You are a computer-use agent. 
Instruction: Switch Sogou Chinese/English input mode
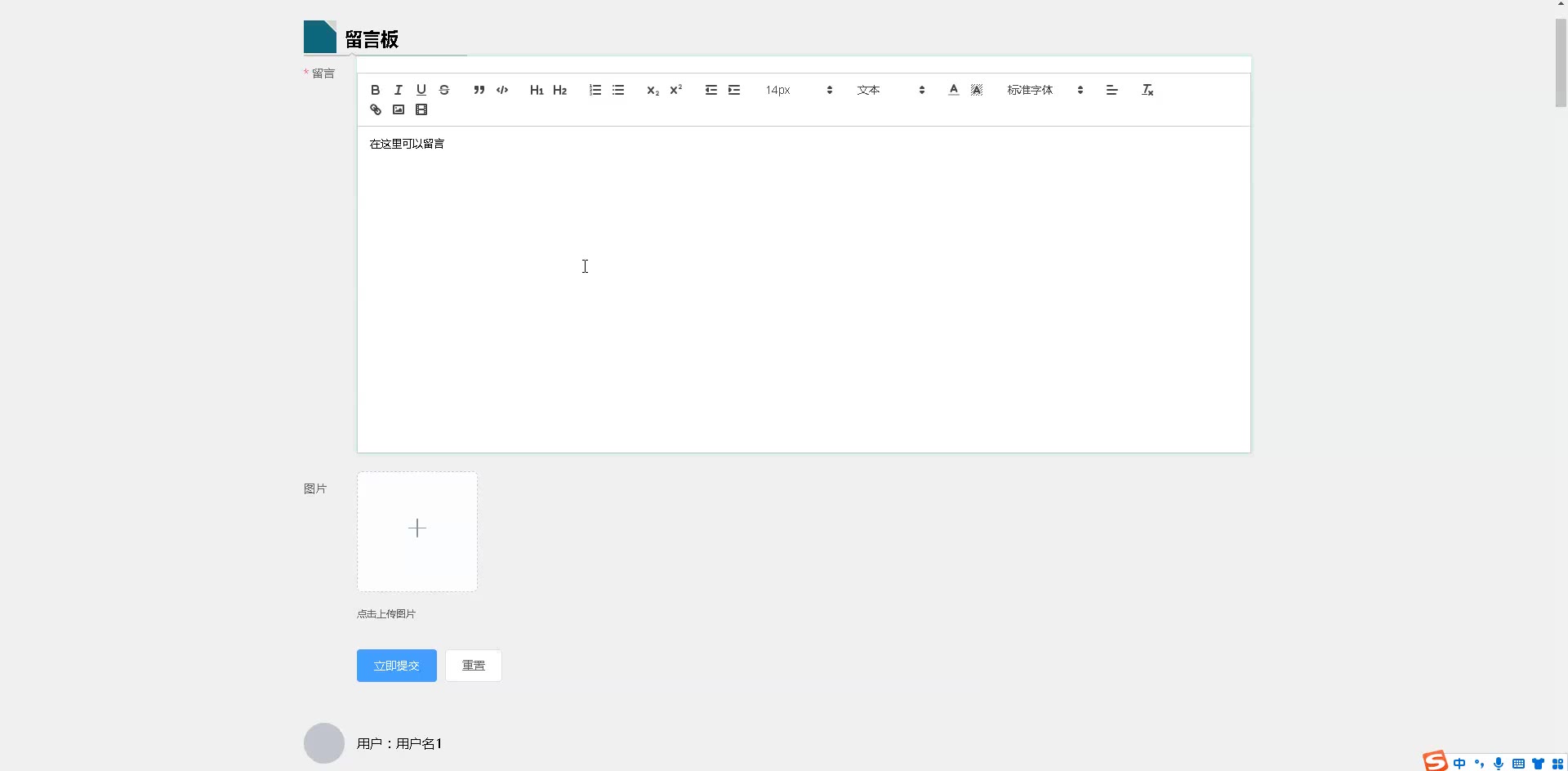pyautogui.click(x=1459, y=764)
